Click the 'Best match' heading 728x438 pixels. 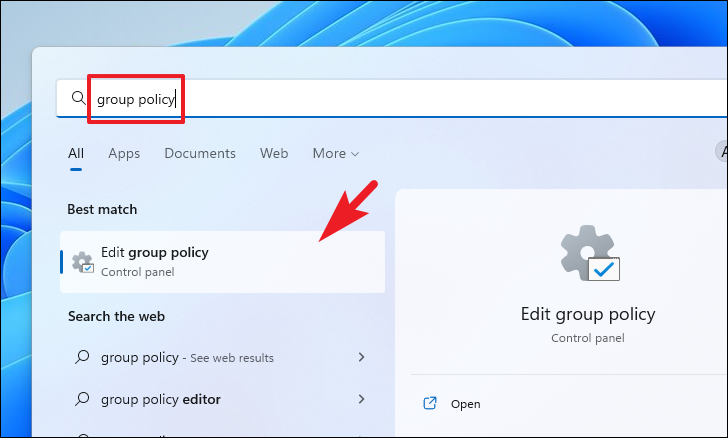click(x=102, y=209)
